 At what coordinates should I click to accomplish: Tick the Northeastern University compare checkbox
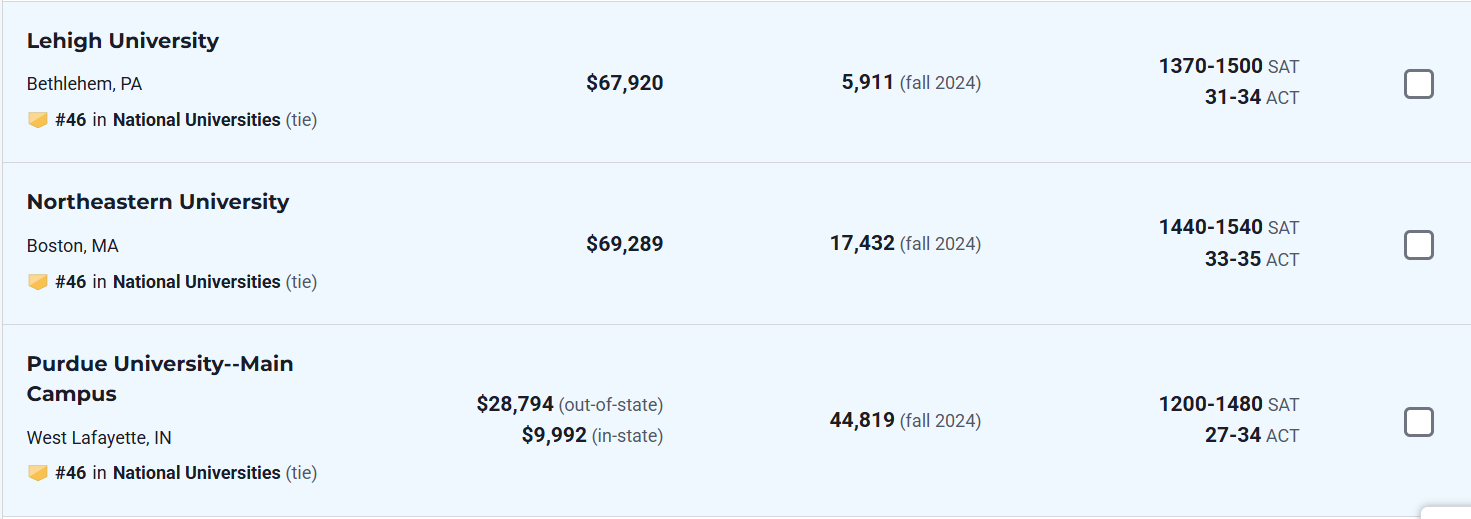pos(1418,245)
